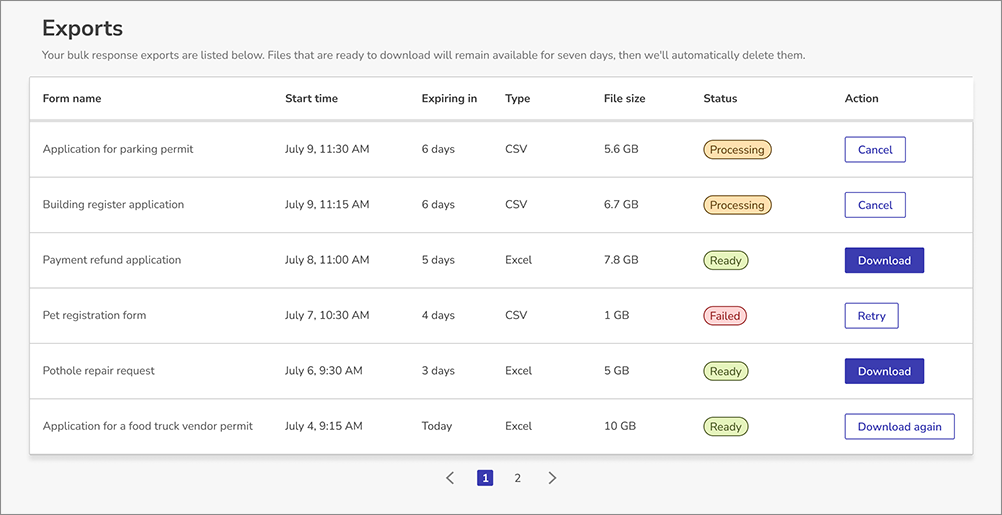Click the Type column header

pyautogui.click(x=517, y=99)
